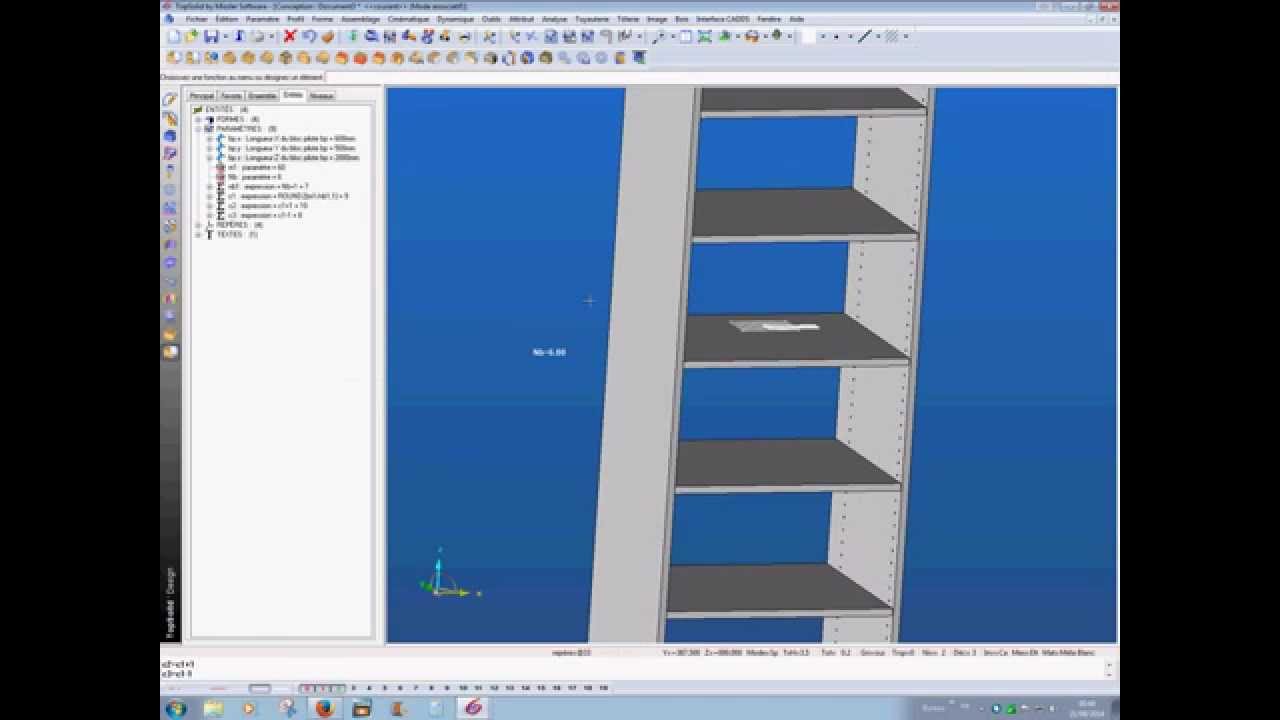The height and width of the screenshot is (720, 1280).
Task: Expand the FORMES tree node
Action: coord(199,119)
